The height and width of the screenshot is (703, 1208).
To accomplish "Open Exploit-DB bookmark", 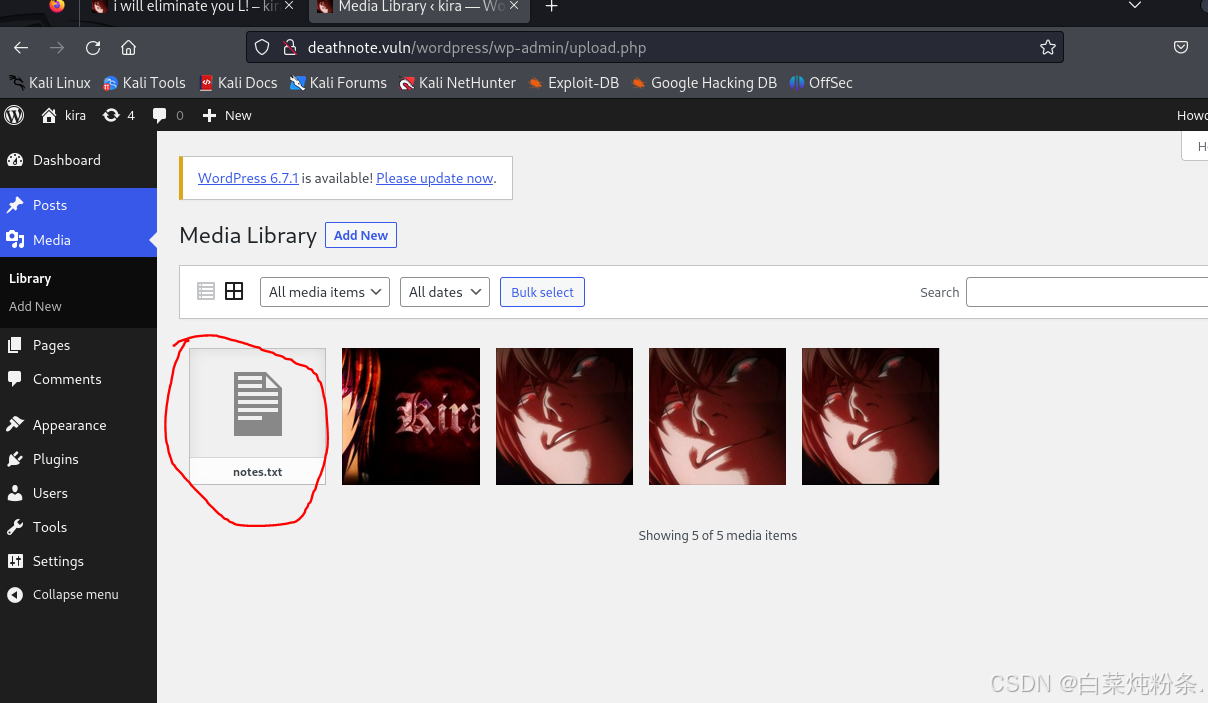I will (x=574, y=83).
